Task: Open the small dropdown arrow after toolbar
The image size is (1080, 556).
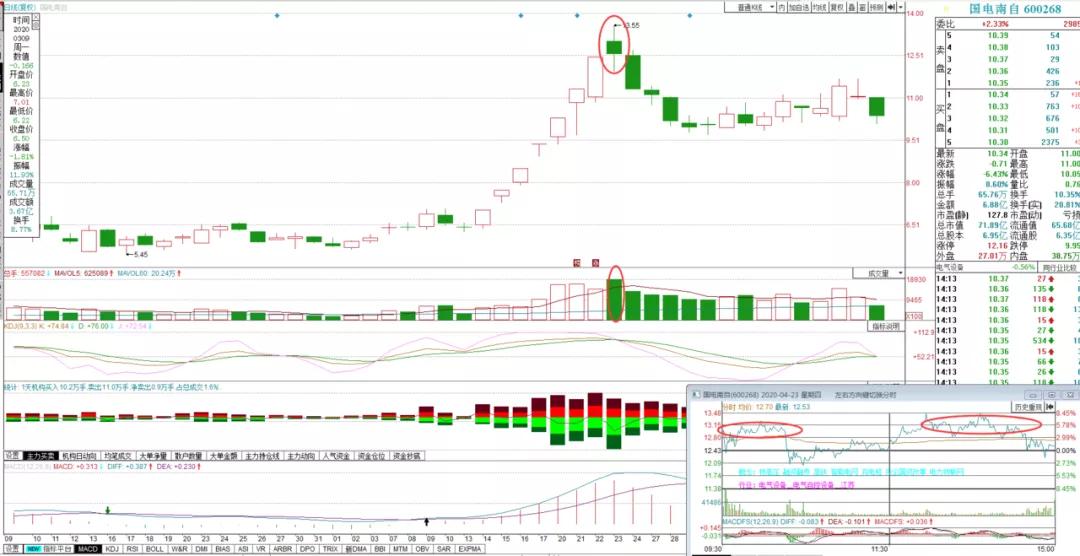Action: 900,6
